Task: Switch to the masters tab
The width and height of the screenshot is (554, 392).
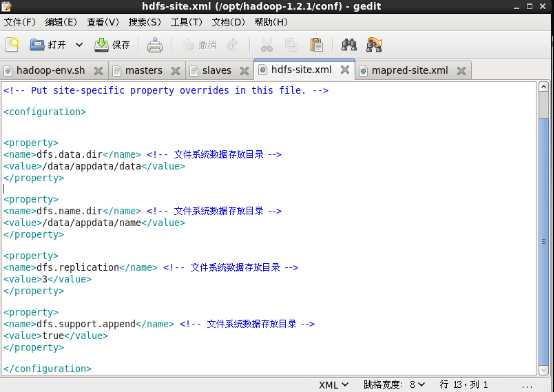Action: click(x=144, y=70)
